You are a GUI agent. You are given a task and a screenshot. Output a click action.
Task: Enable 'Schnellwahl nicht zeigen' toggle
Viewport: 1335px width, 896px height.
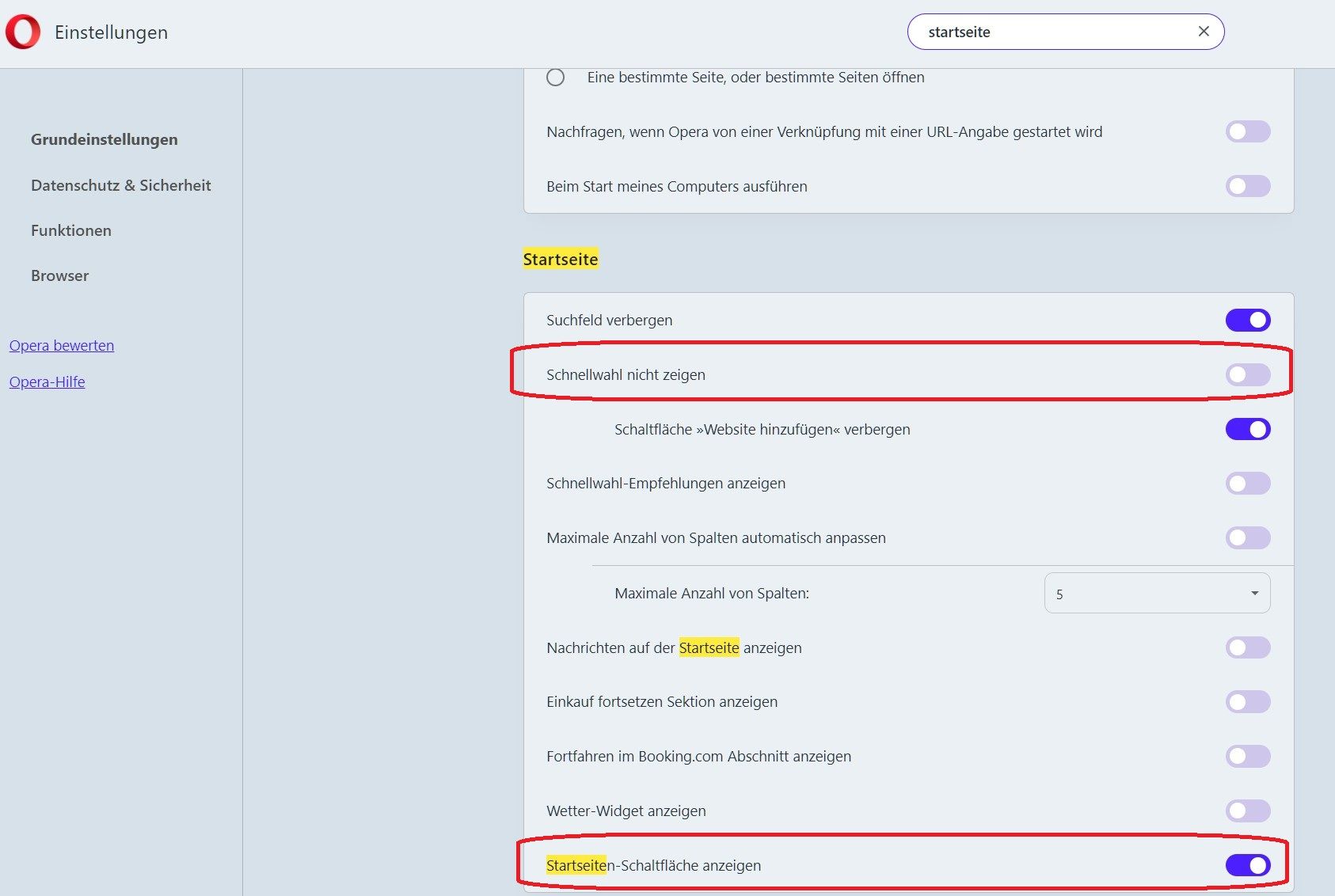pyautogui.click(x=1248, y=374)
